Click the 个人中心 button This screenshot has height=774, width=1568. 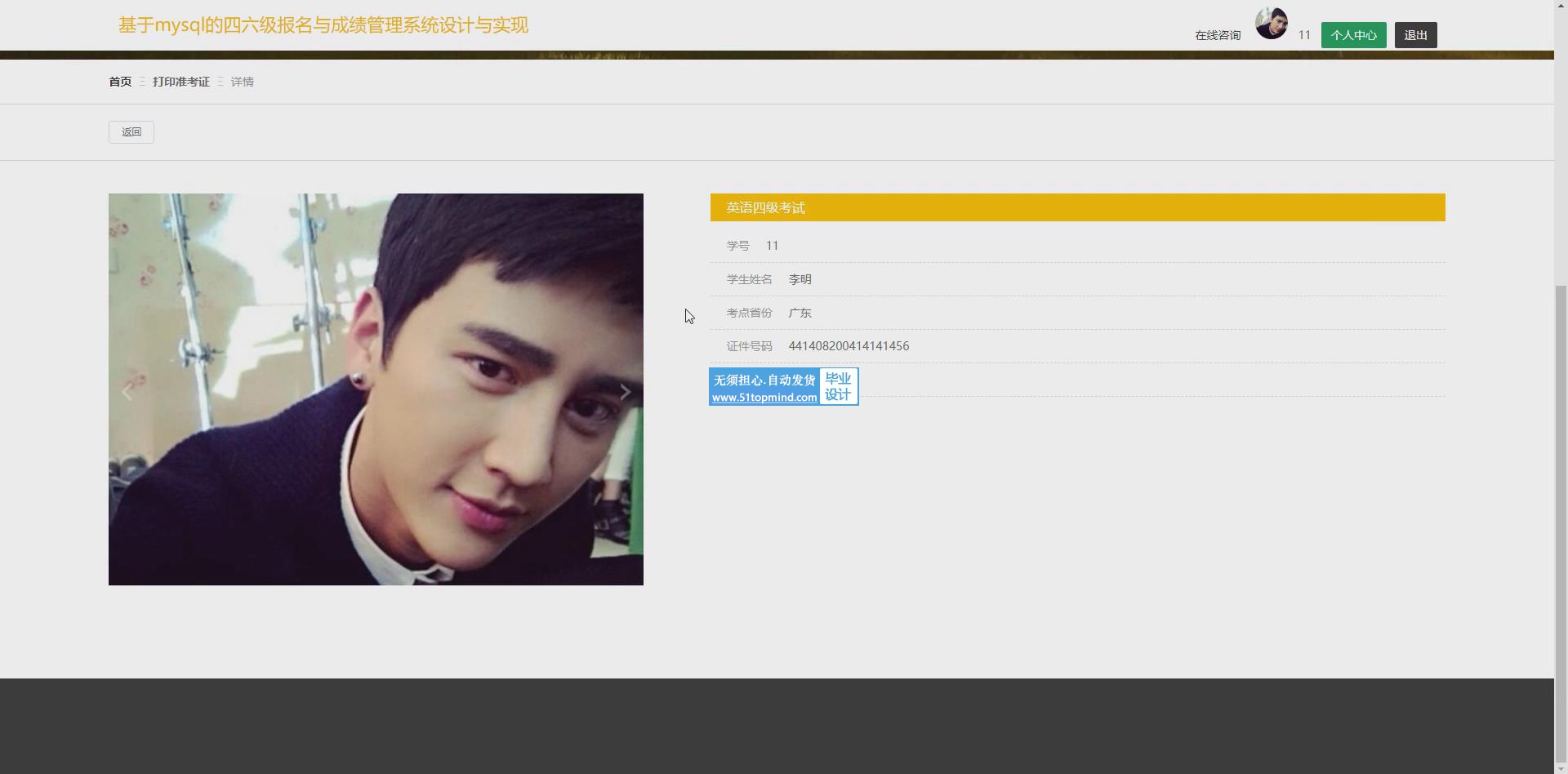coord(1353,35)
